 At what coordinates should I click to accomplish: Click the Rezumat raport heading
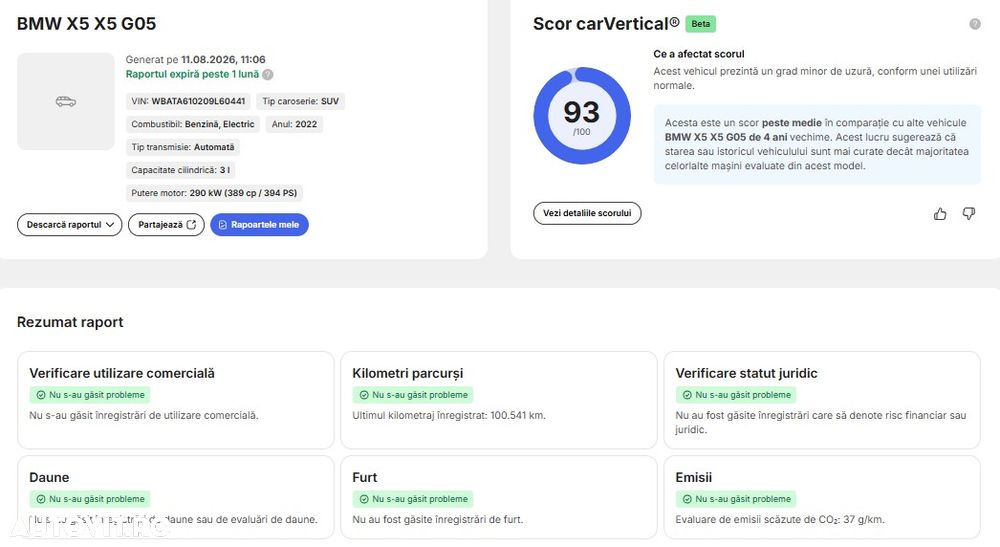(70, 322)
